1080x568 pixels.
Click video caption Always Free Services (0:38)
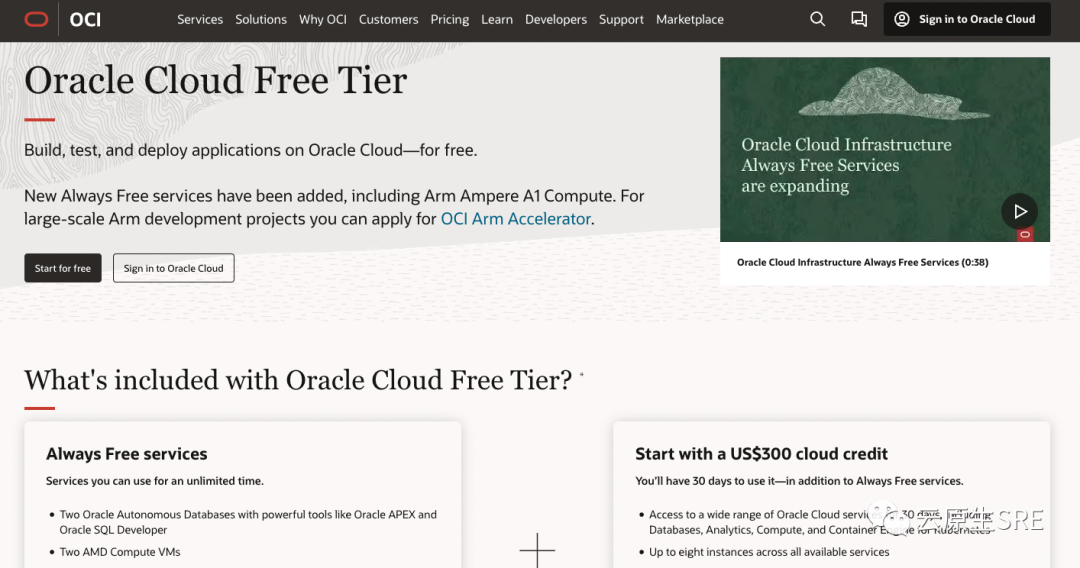coord(862,262)
